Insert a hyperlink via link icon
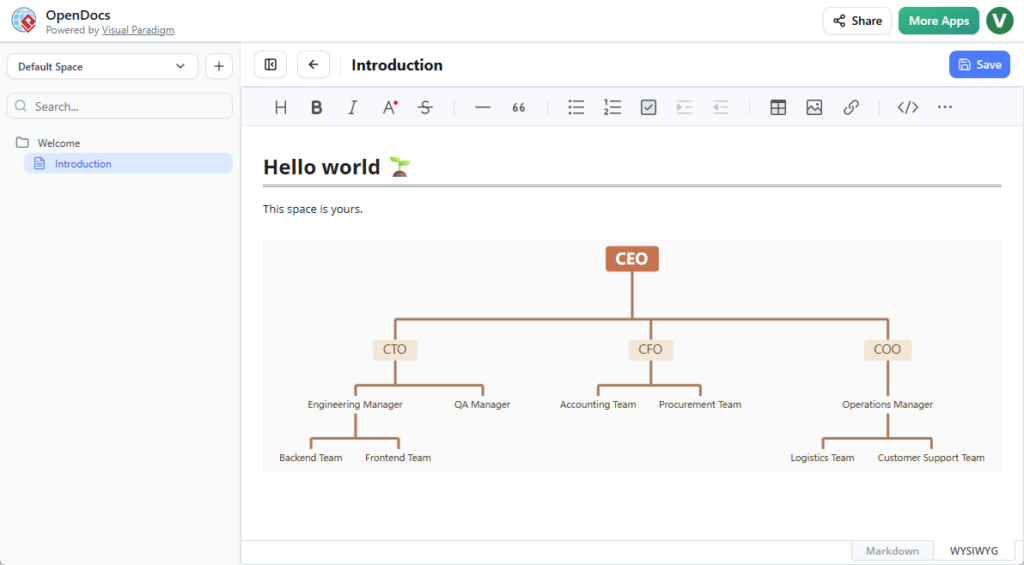This screenshot has width=1024, height=565. click(851, 108)
